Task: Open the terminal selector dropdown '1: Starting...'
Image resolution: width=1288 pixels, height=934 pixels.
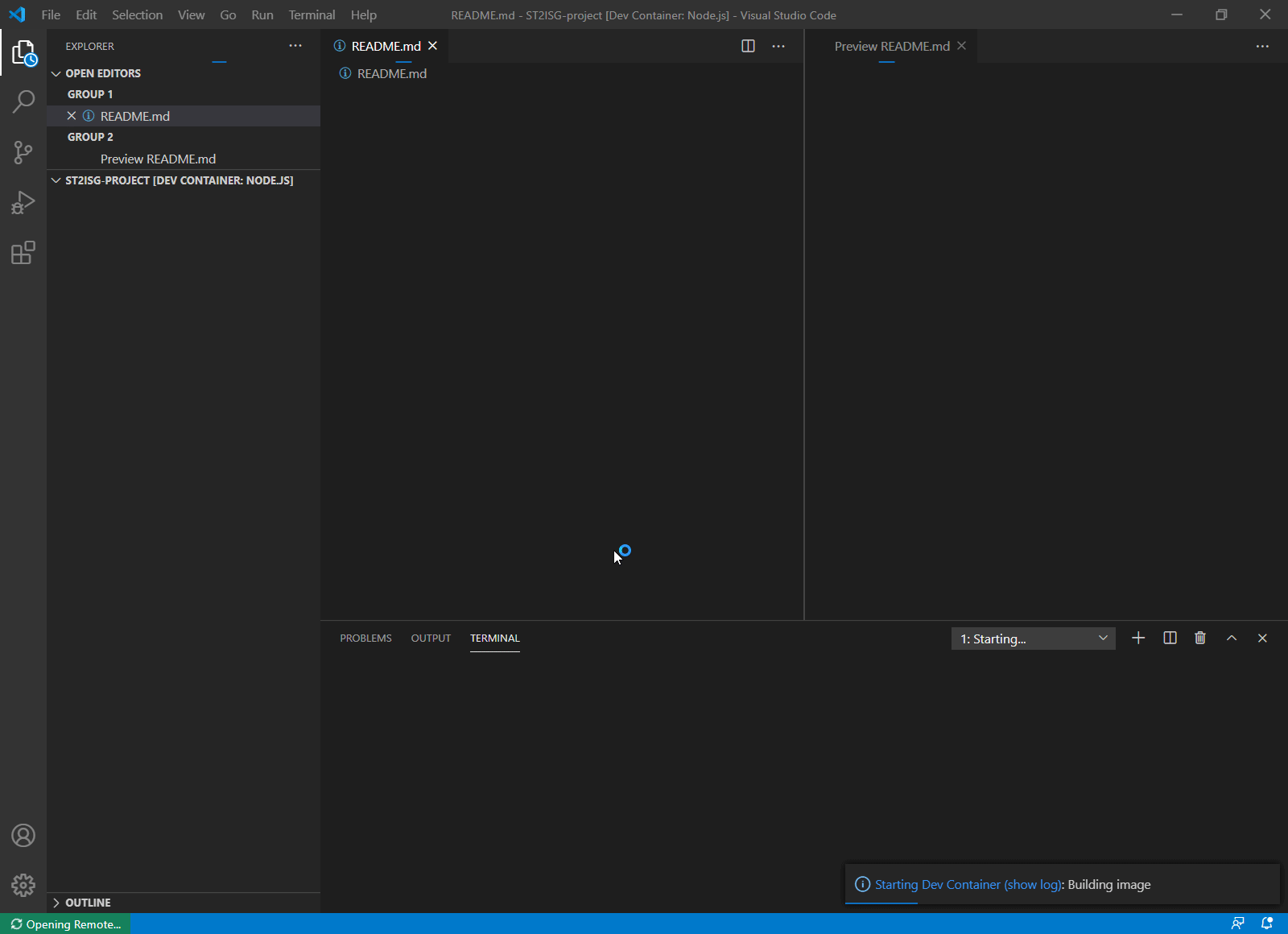Action: point(1034,639)
